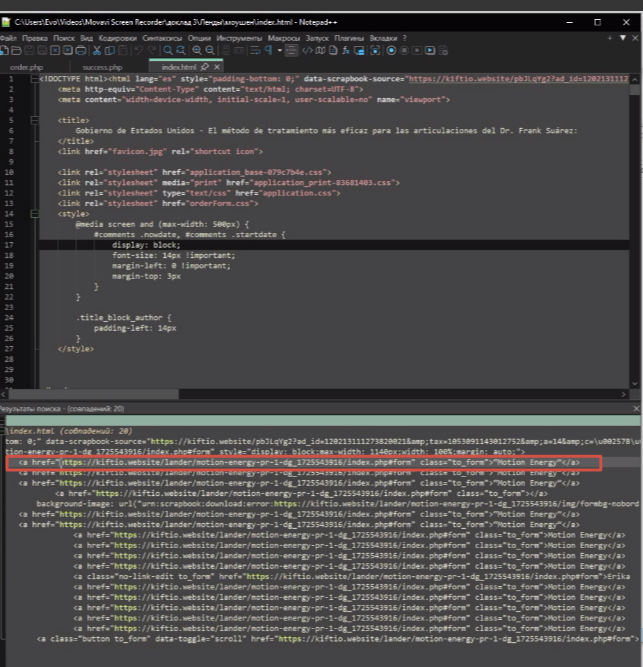Click the Close document toolbar icon
This screenshot has height=667, width=643.
[56, 49]
